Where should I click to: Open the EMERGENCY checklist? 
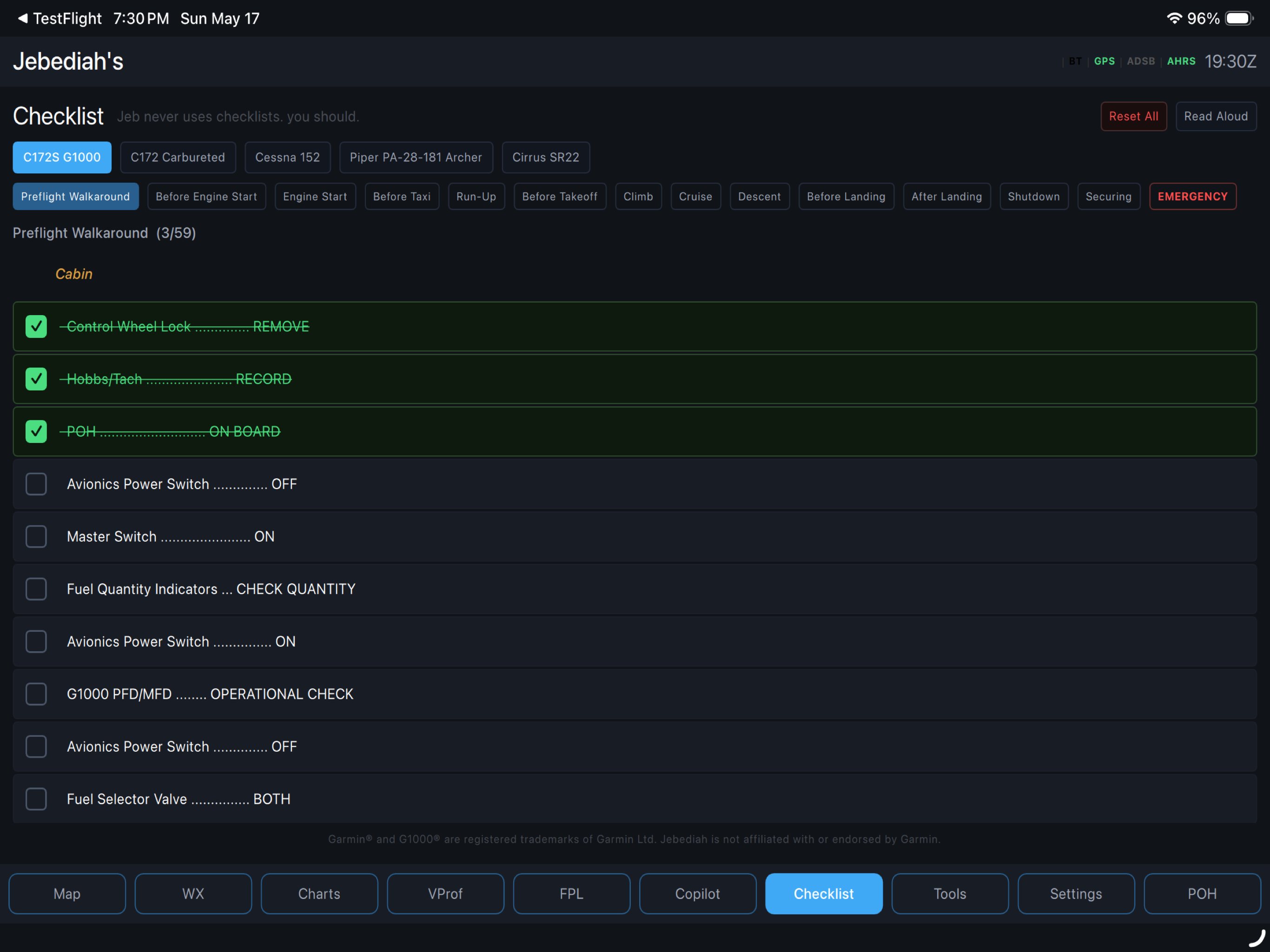coord(1192,196)
